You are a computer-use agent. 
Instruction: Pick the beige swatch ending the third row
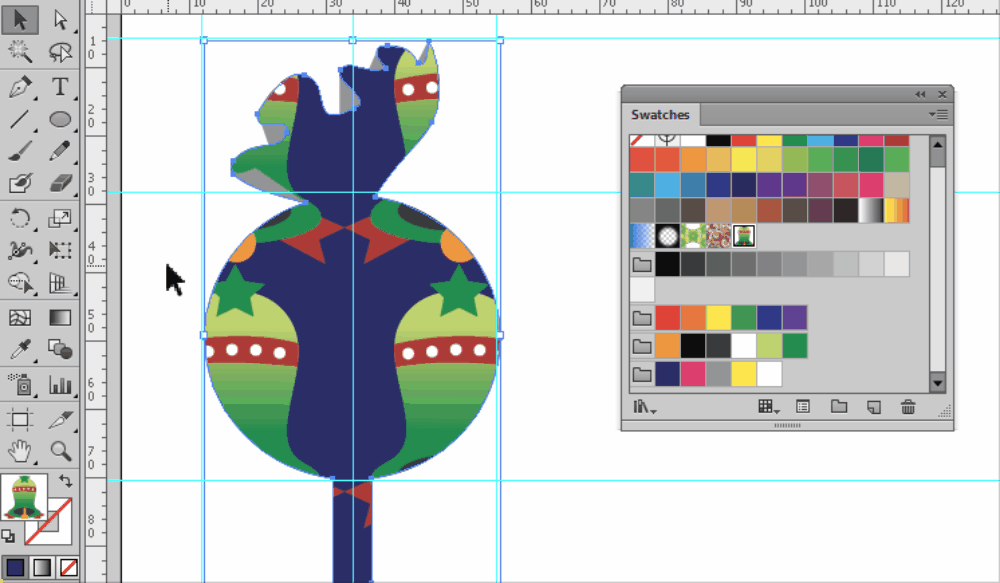point(896,185)
